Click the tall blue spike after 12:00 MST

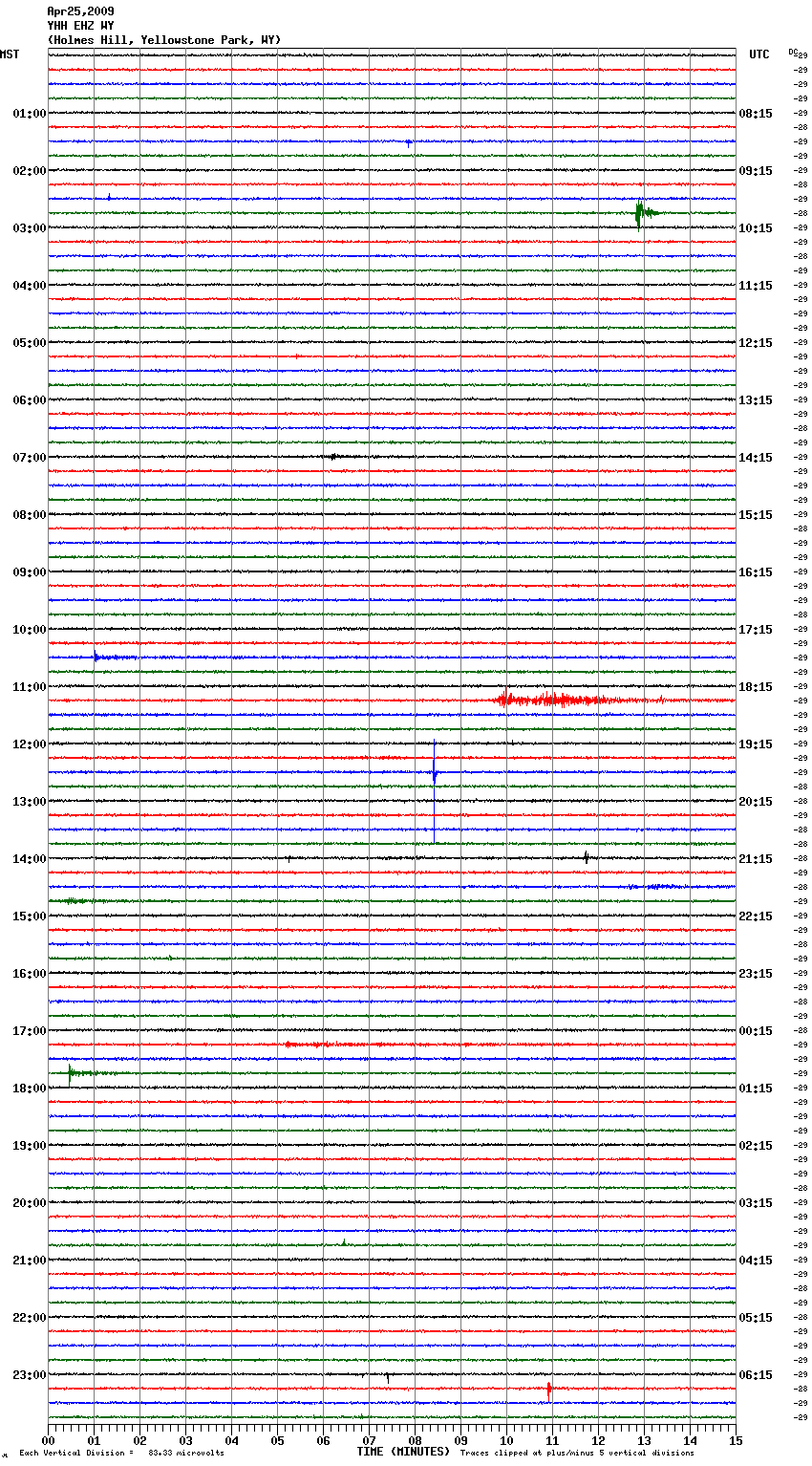pyautogui.click(x=435, y=789)
